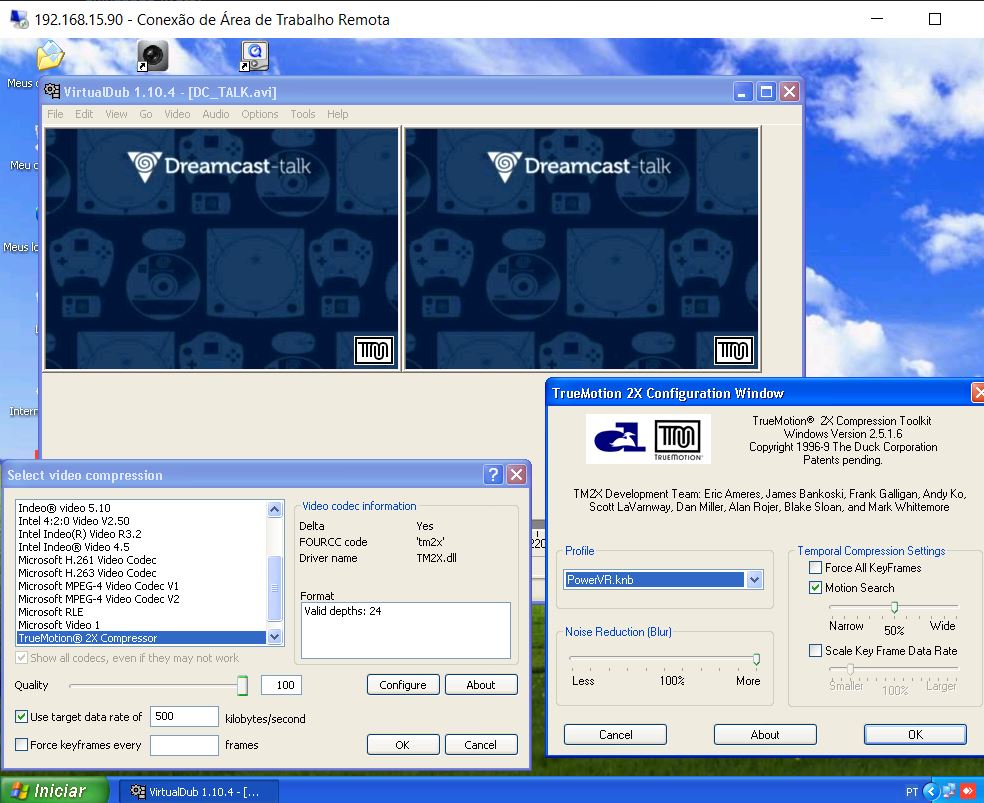Screen dimensions: 984x803
Task: Click Configure in Select video compression
Action: point(403,684)
